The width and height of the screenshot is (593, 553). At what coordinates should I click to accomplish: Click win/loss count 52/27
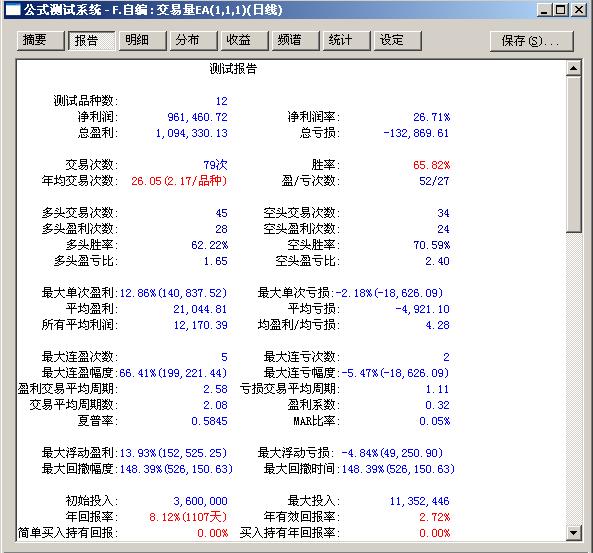(434, 181)
